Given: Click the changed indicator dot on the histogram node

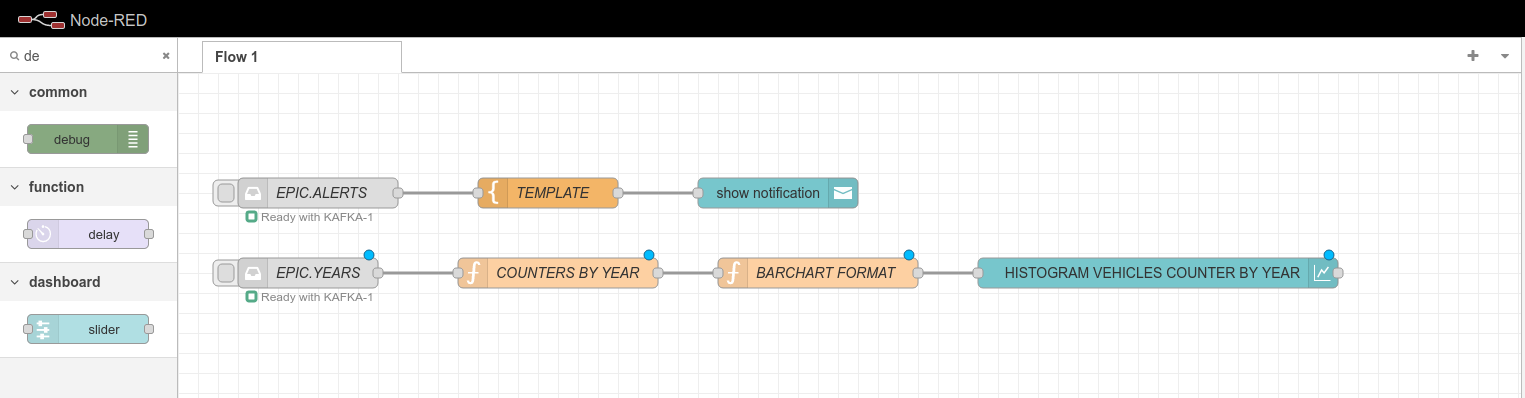Looking at the screenshot, I should (1329, 255).
